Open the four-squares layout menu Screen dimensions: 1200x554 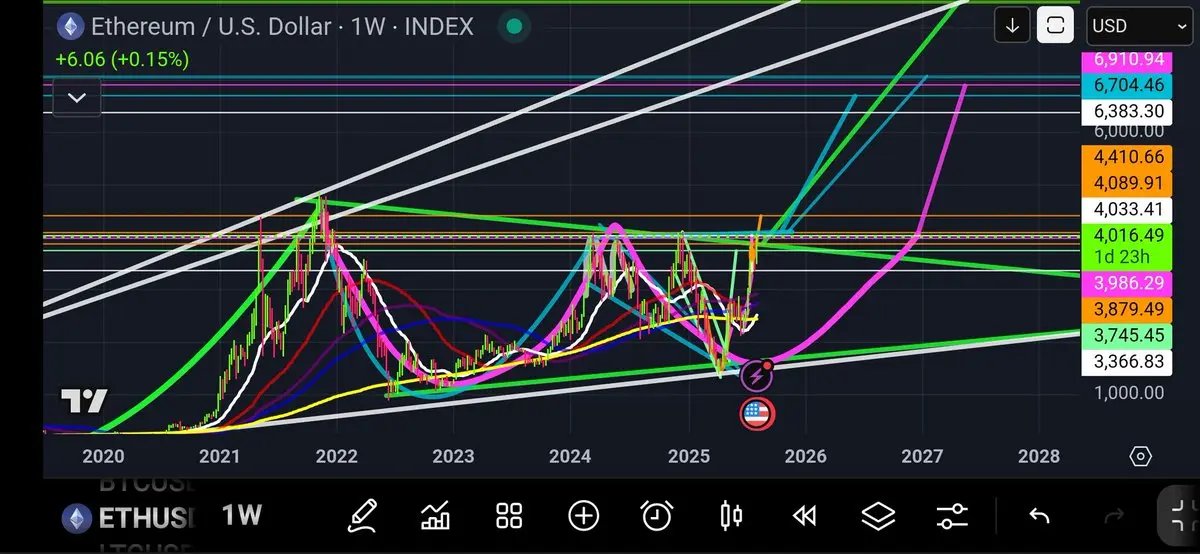click(510, 516)
